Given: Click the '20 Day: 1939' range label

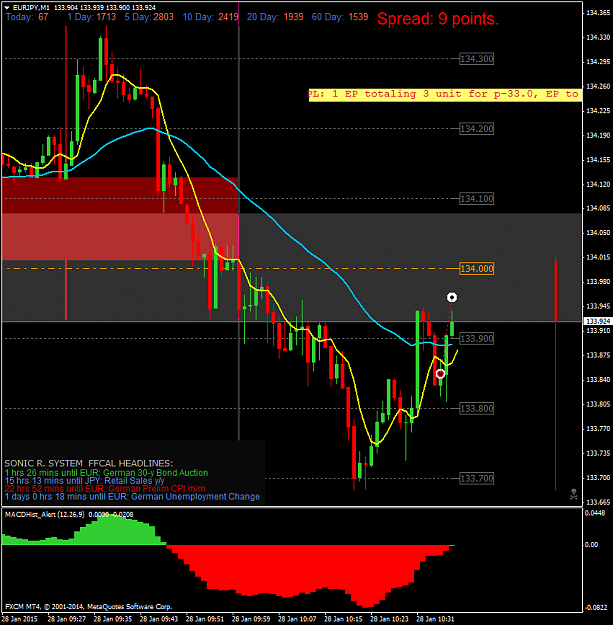Looking at the screenshot, I should (x=275, y=17).
